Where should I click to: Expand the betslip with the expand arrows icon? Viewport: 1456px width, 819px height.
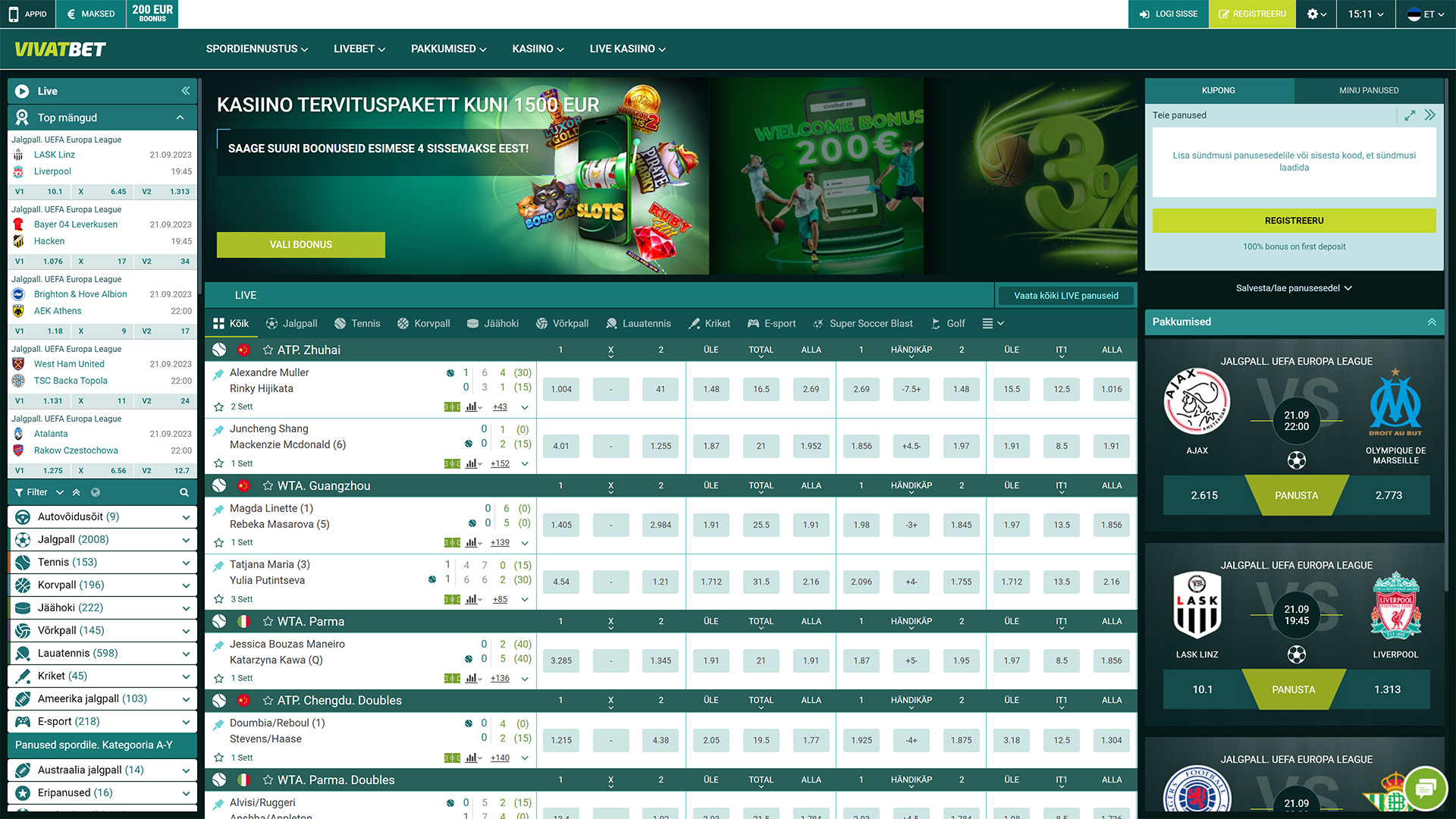tap(1410, 115)
